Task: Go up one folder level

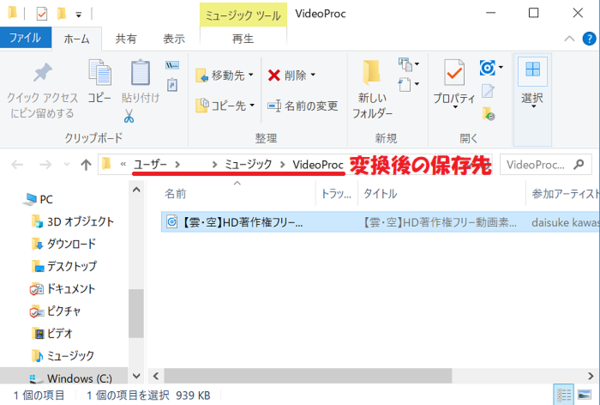Action: pyautogui.click(x=86, y=165)
